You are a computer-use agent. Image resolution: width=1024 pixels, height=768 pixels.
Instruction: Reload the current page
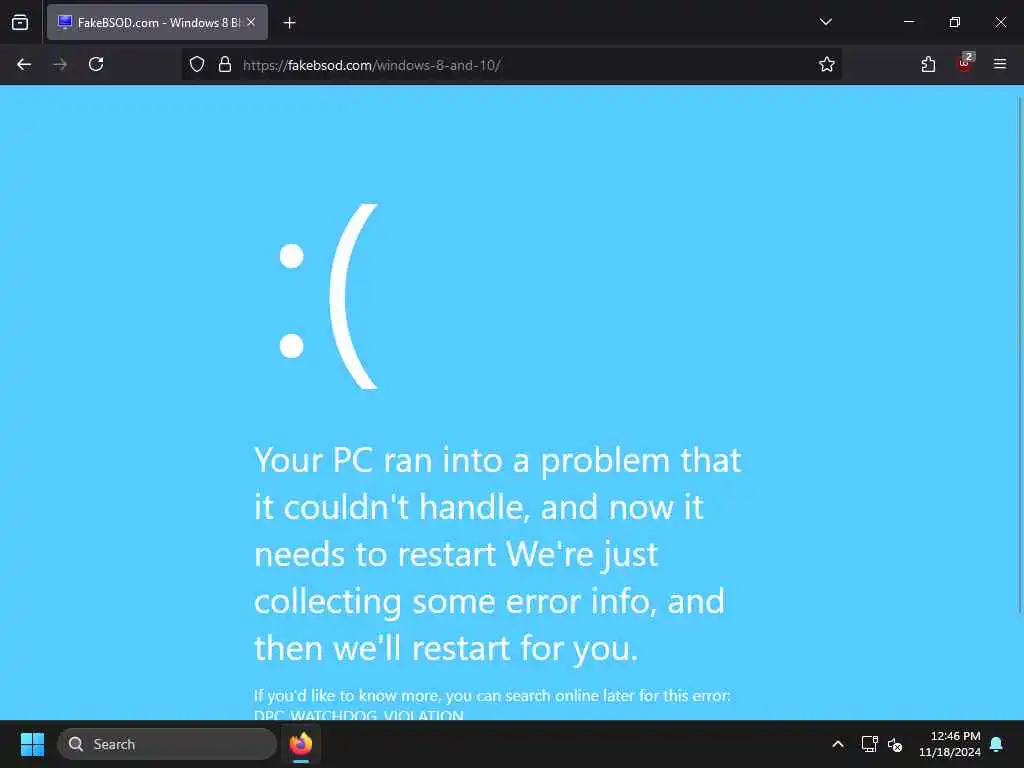(96, 64)
